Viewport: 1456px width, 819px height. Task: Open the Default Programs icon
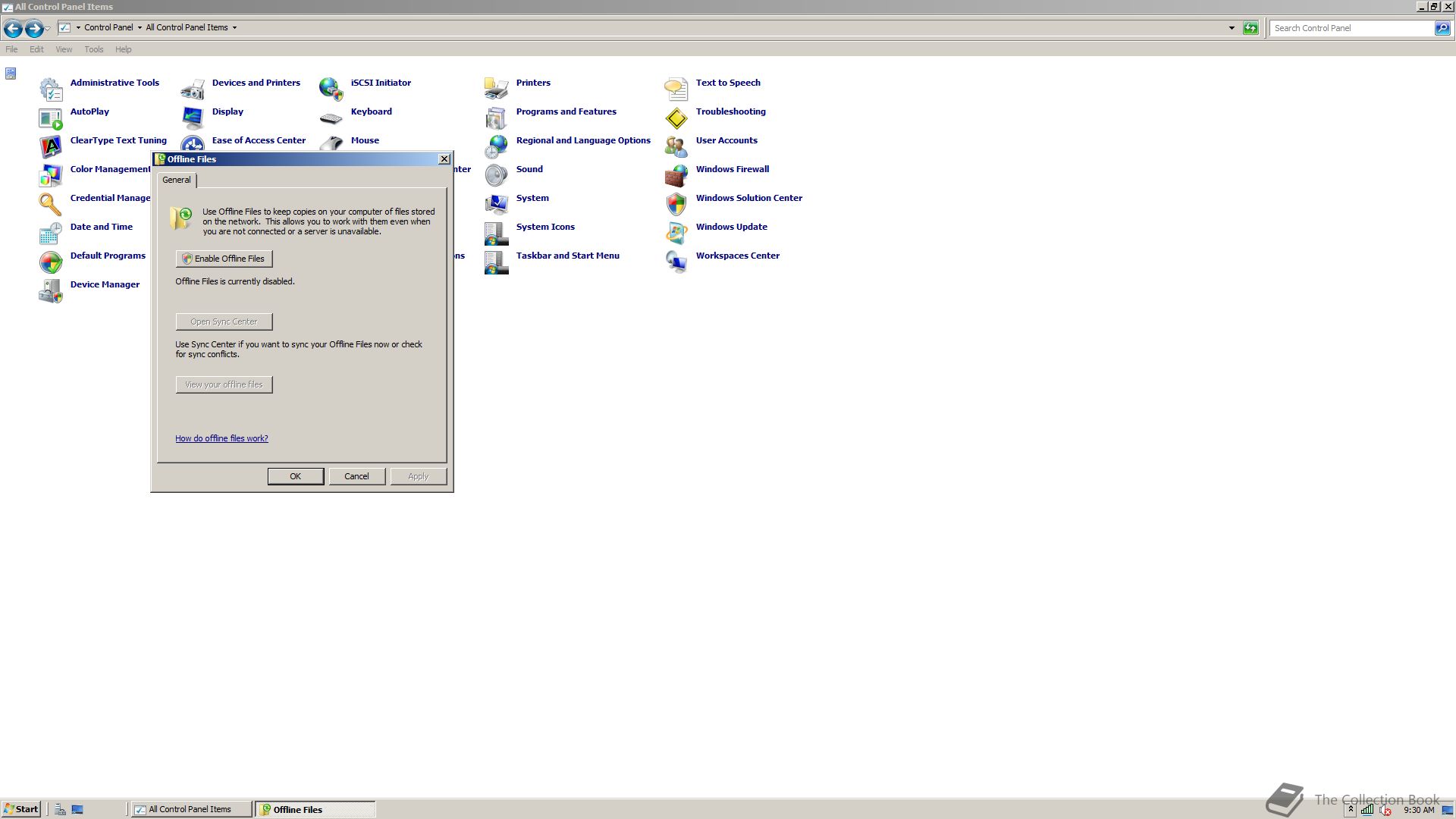click(x=51, y=262)
